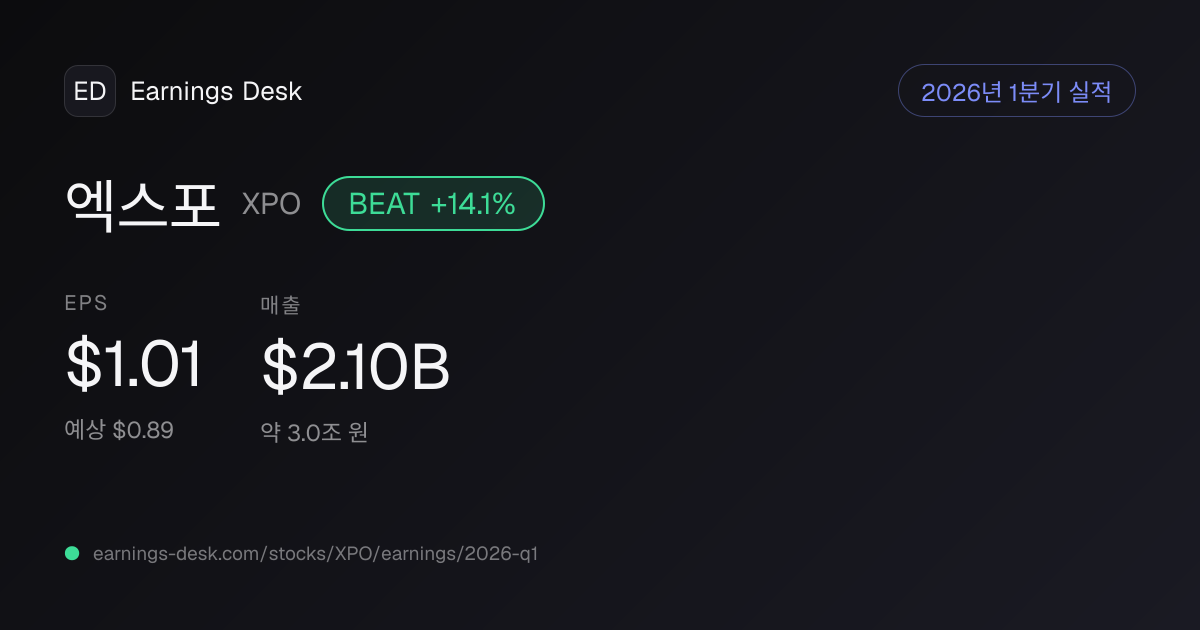Click the 약 3.0조 원 conversion text
Screen dimensions: 1200x630
pos(314,433)
